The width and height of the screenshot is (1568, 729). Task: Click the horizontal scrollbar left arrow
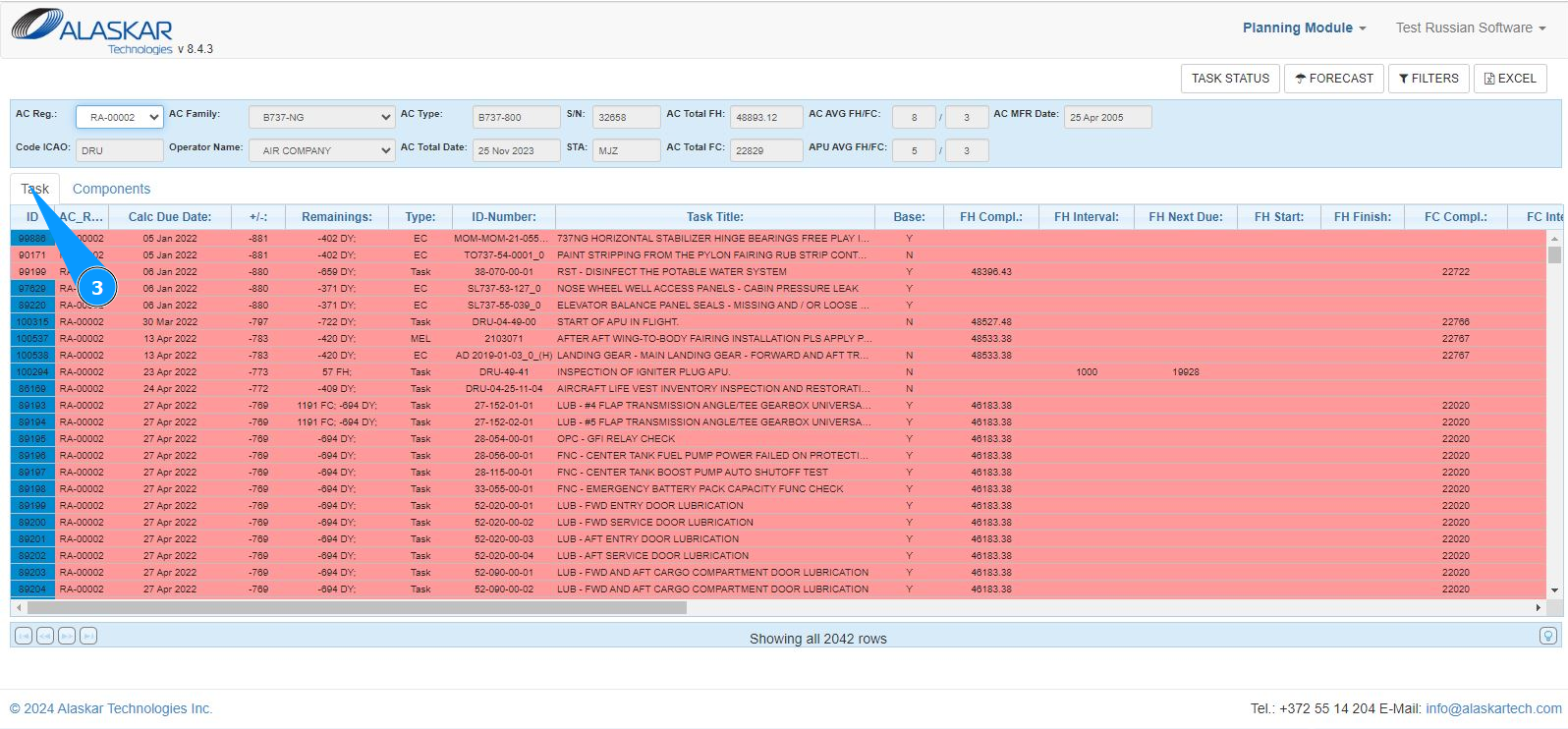click(x=17, y=608)
